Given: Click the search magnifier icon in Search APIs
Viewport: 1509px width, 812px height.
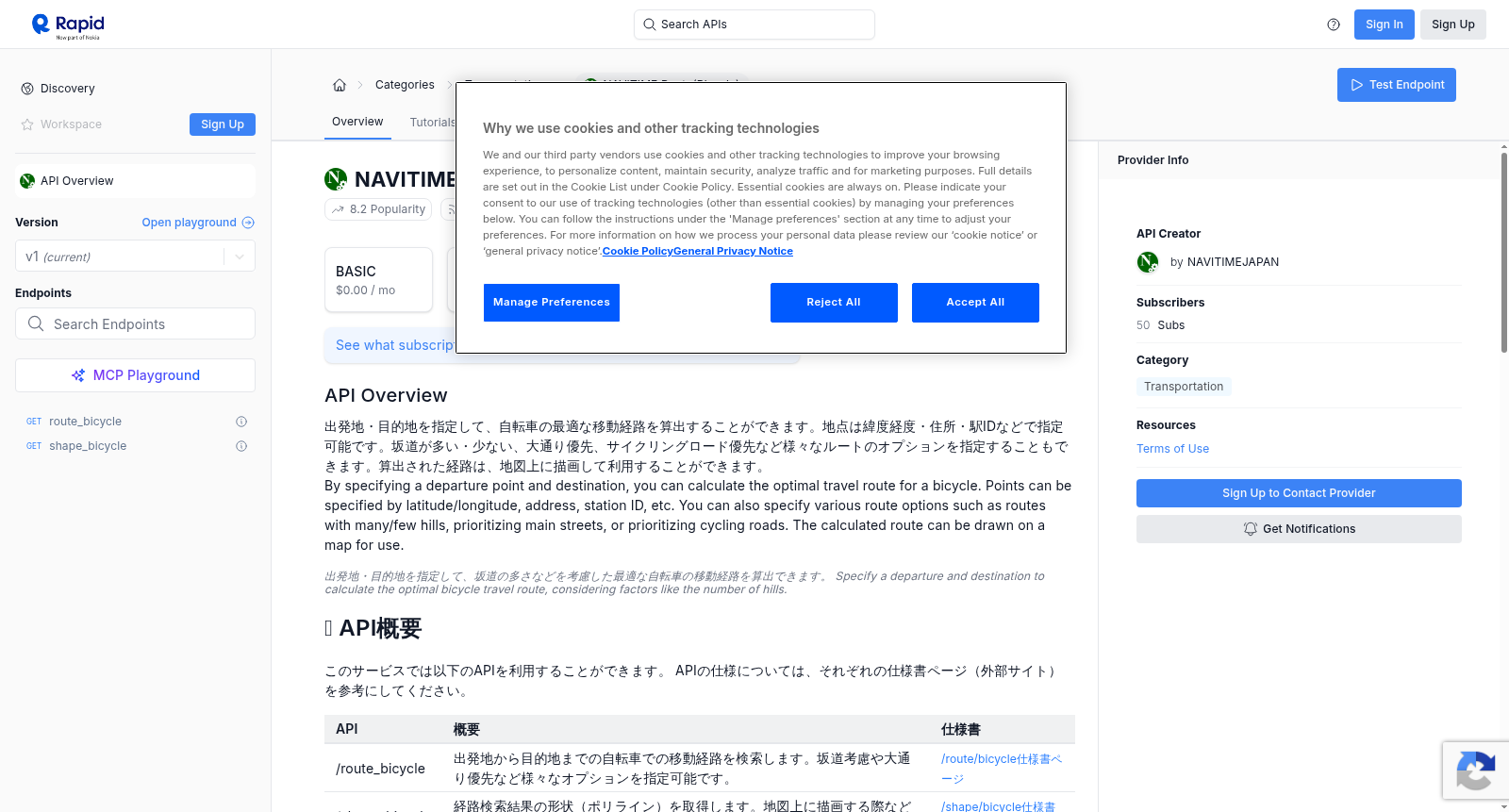Looking at the screenshot, I should [x=649, y=25].
